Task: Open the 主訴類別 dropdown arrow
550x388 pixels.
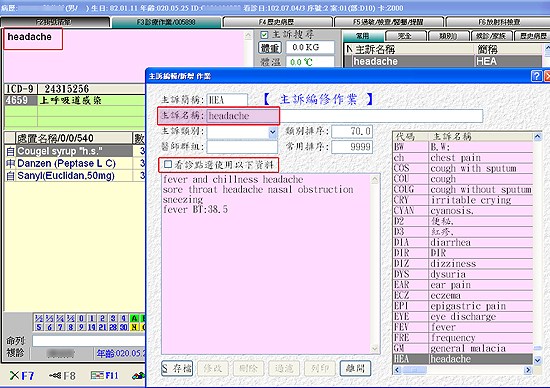Action: click(273, 133)
